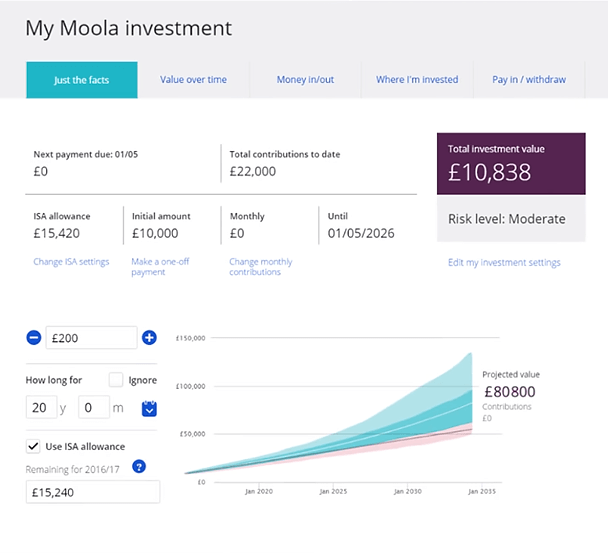The height and width of the screenshot is (553, 608).
Task: Click the Contributions £0 text beside chart
Action: [506, 412]
